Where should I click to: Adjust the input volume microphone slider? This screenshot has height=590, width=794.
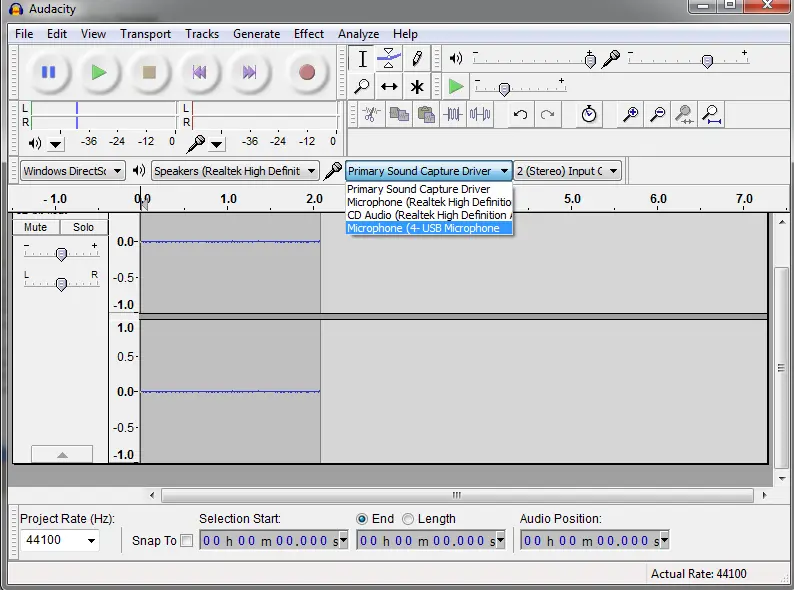(x=707, y=61)
